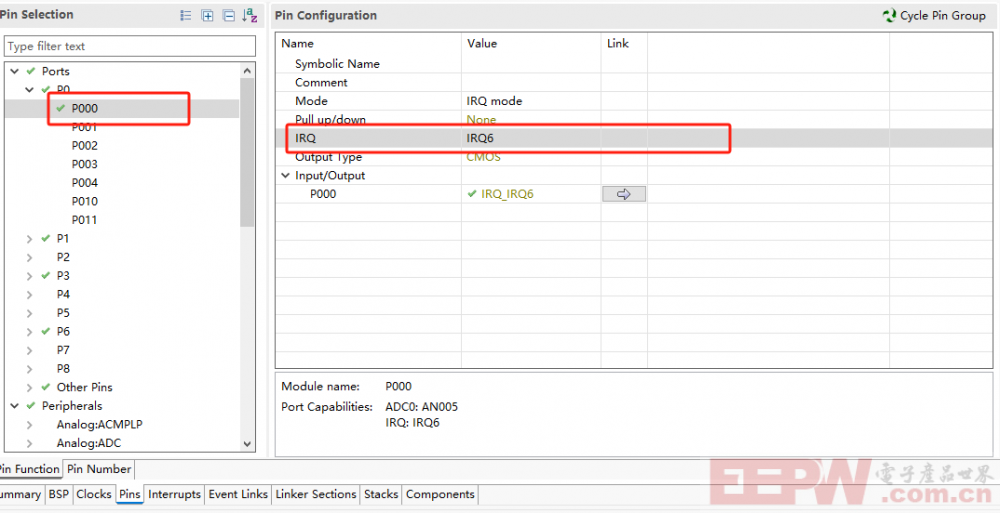Image resolution: width=1000 pixels, height=513 pixels.
Task: Click the IRQ6 value in the IRQ row
Action: coord(480,138)
